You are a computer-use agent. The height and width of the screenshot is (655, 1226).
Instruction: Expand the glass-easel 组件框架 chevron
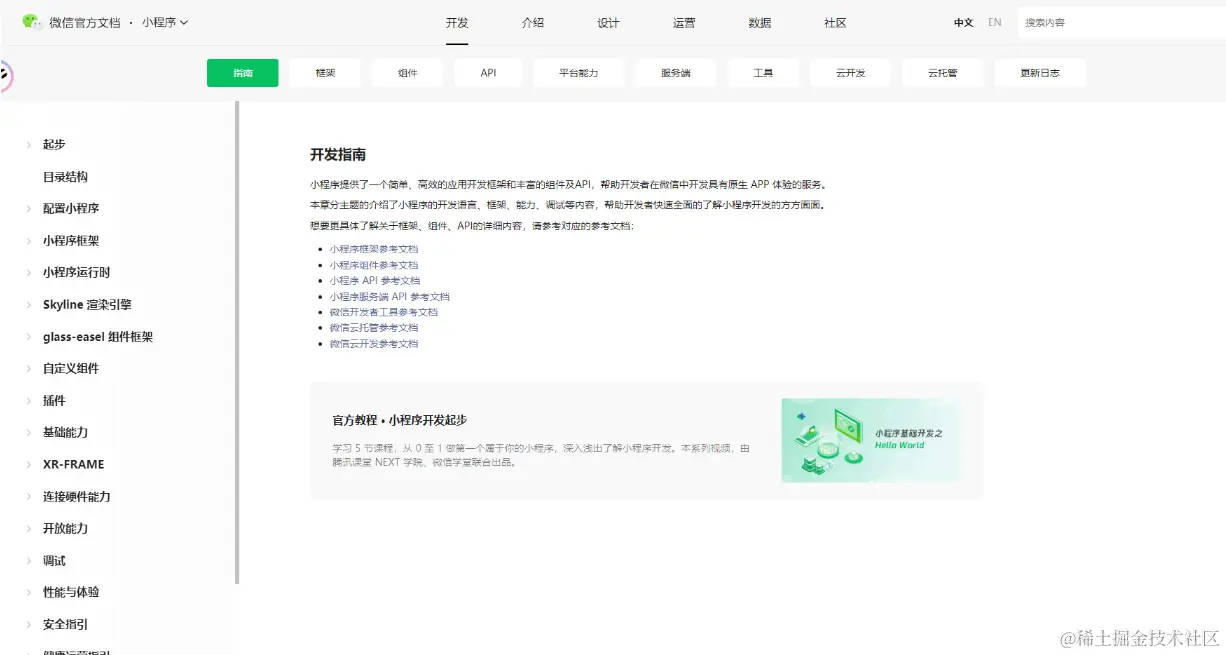(x=28, y=337)
